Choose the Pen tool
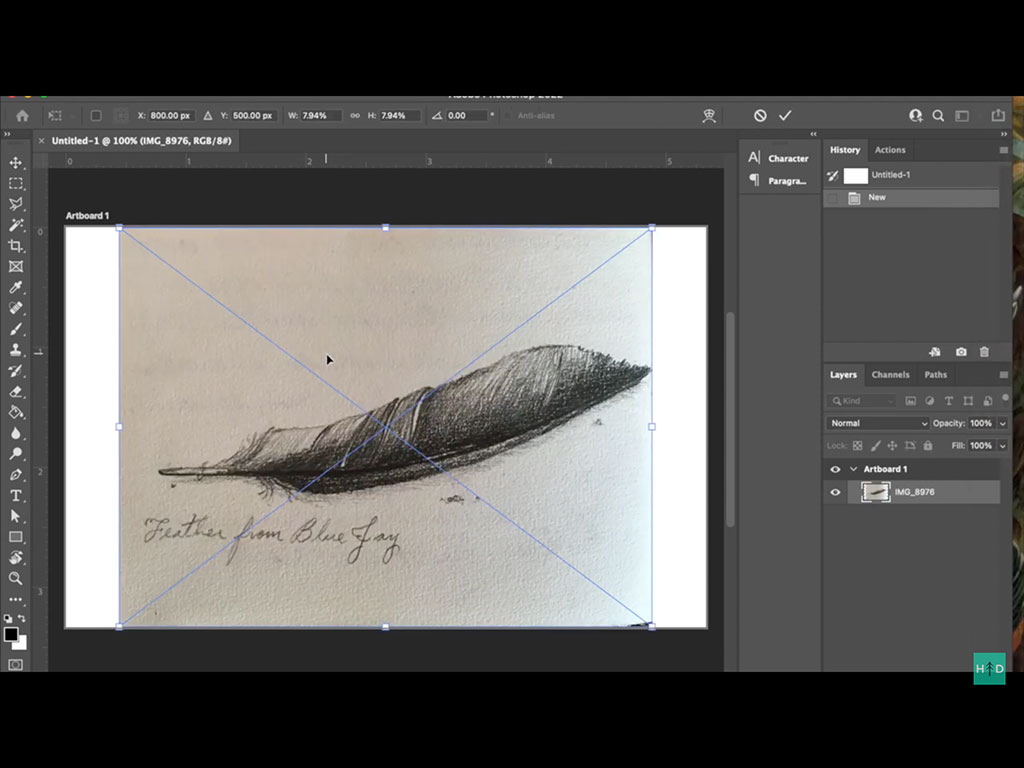The width and height of the screenshot is (1024, 768). pyautogui.click(x=16, y=475)
